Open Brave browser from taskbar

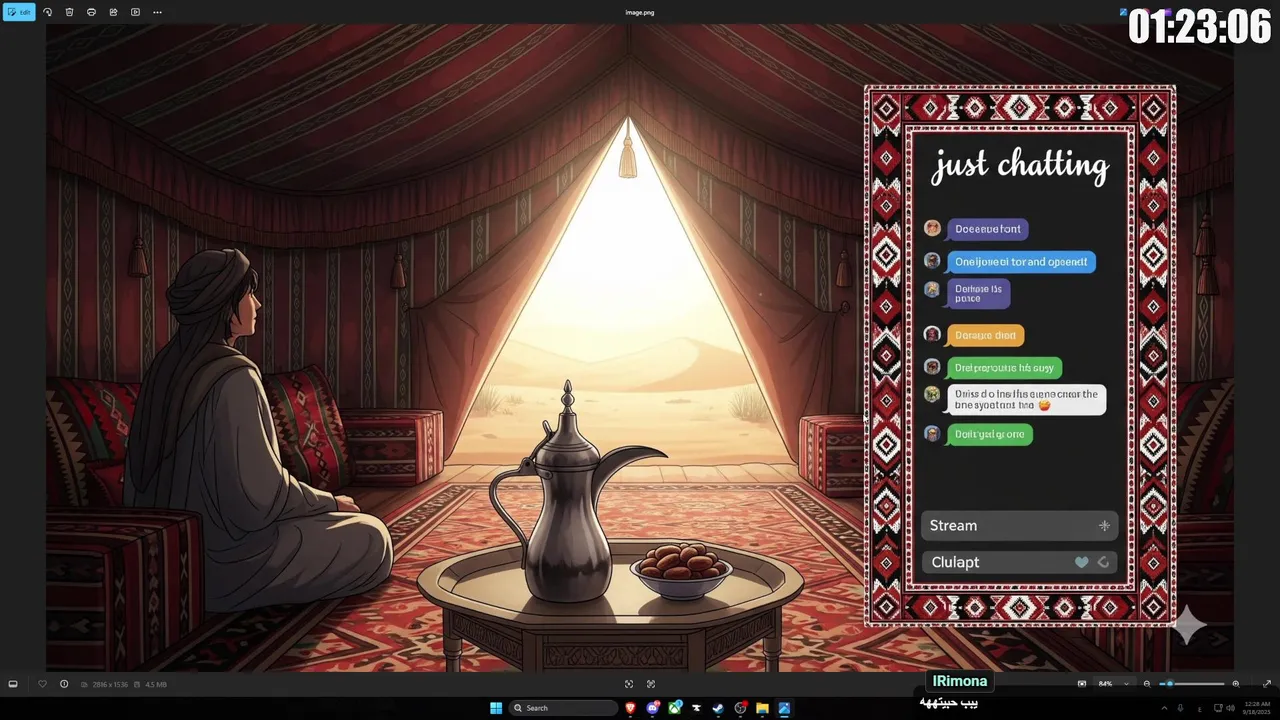(x=631, y=708)
